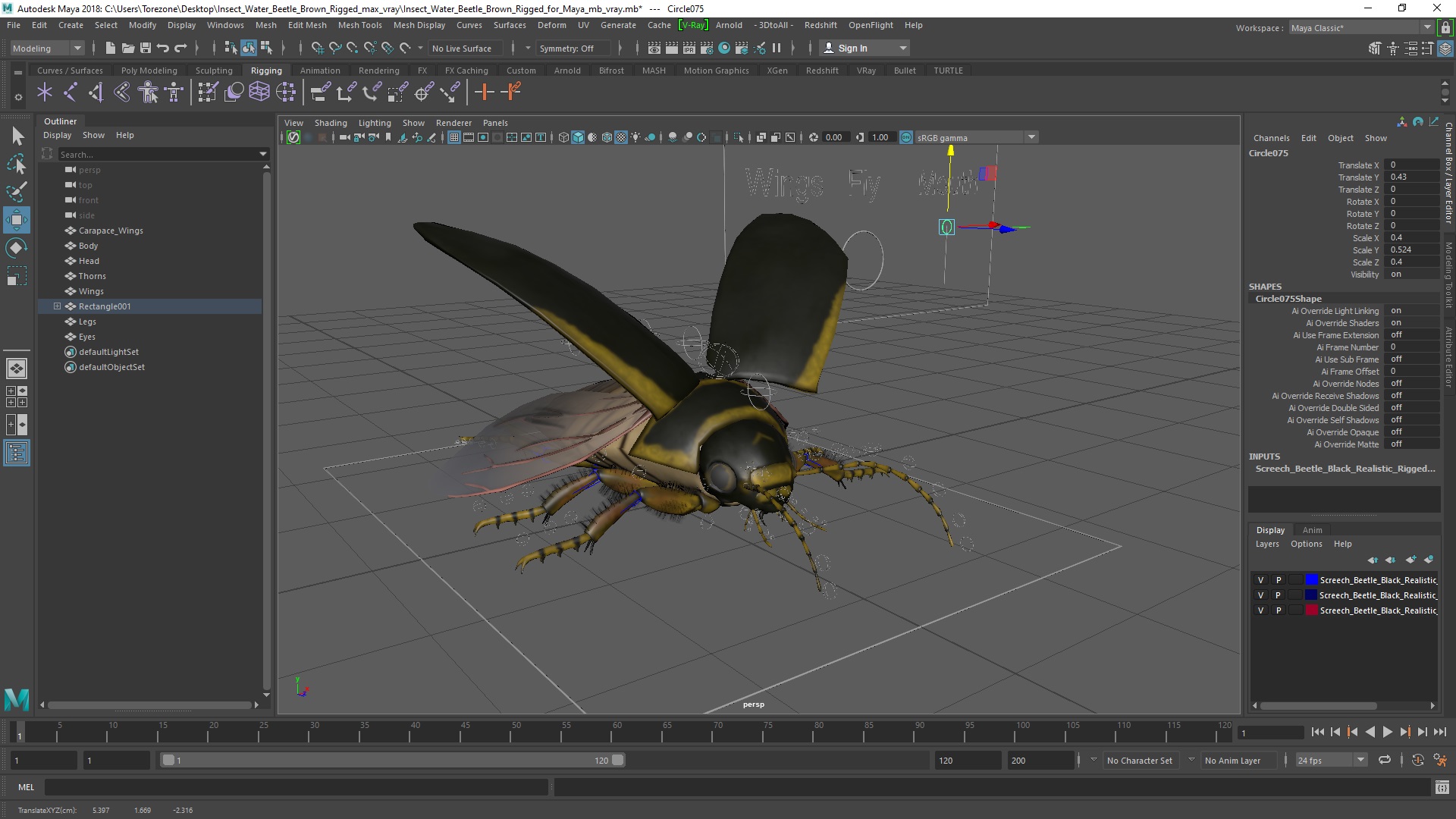Activate the Lasso select tool
This screenshot has height=819, width=1456.
(17, 164)
